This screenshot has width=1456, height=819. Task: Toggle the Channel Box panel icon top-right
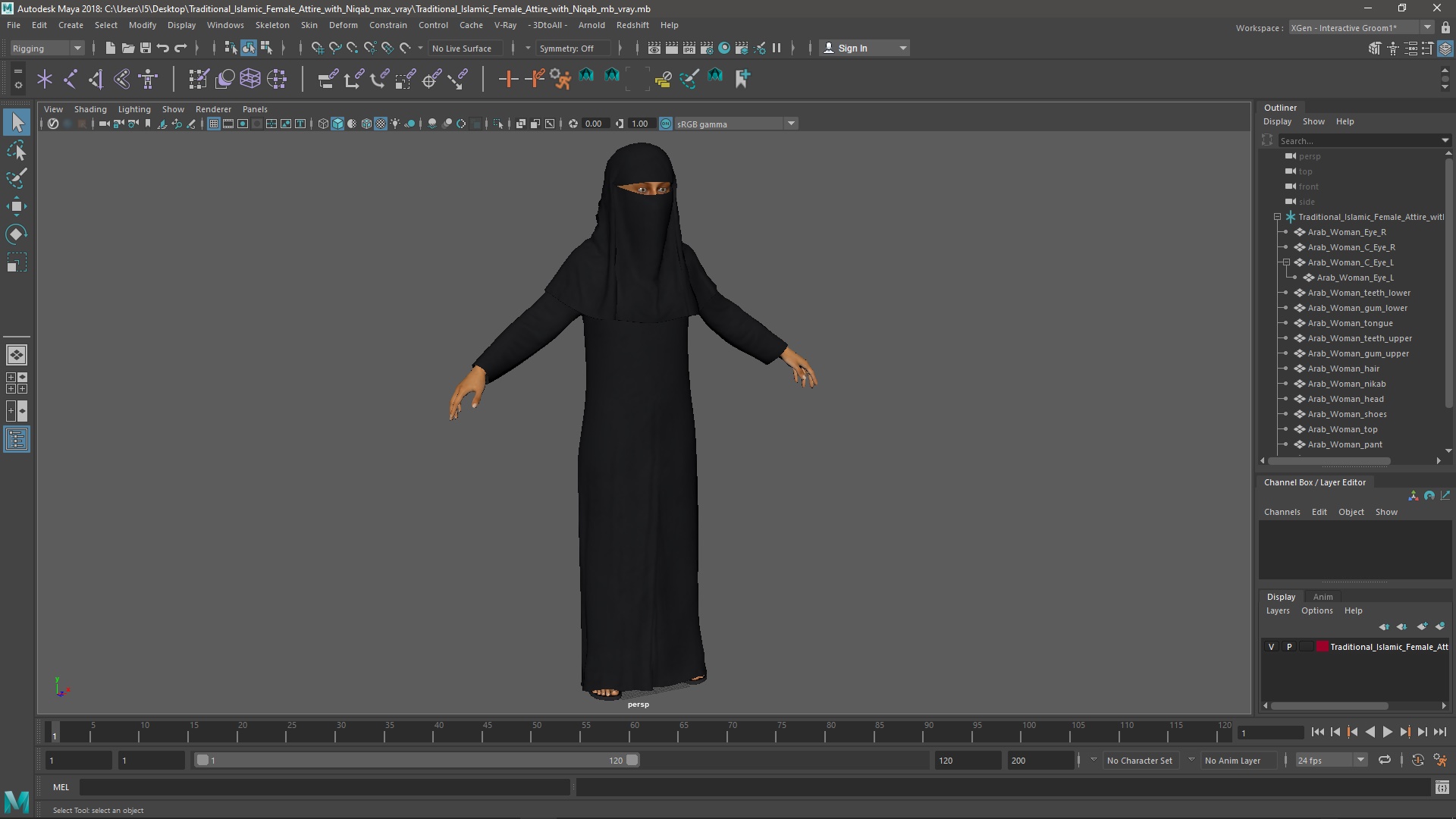point(1445,49)
